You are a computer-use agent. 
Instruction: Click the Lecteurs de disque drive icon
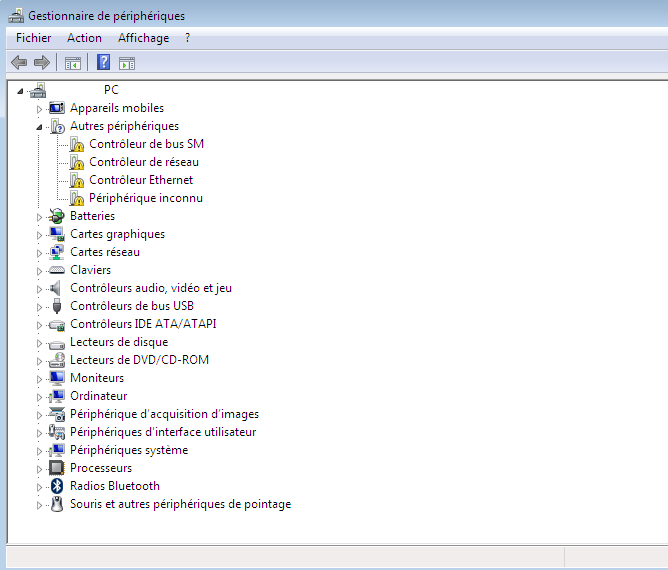[x=57, y=343]
